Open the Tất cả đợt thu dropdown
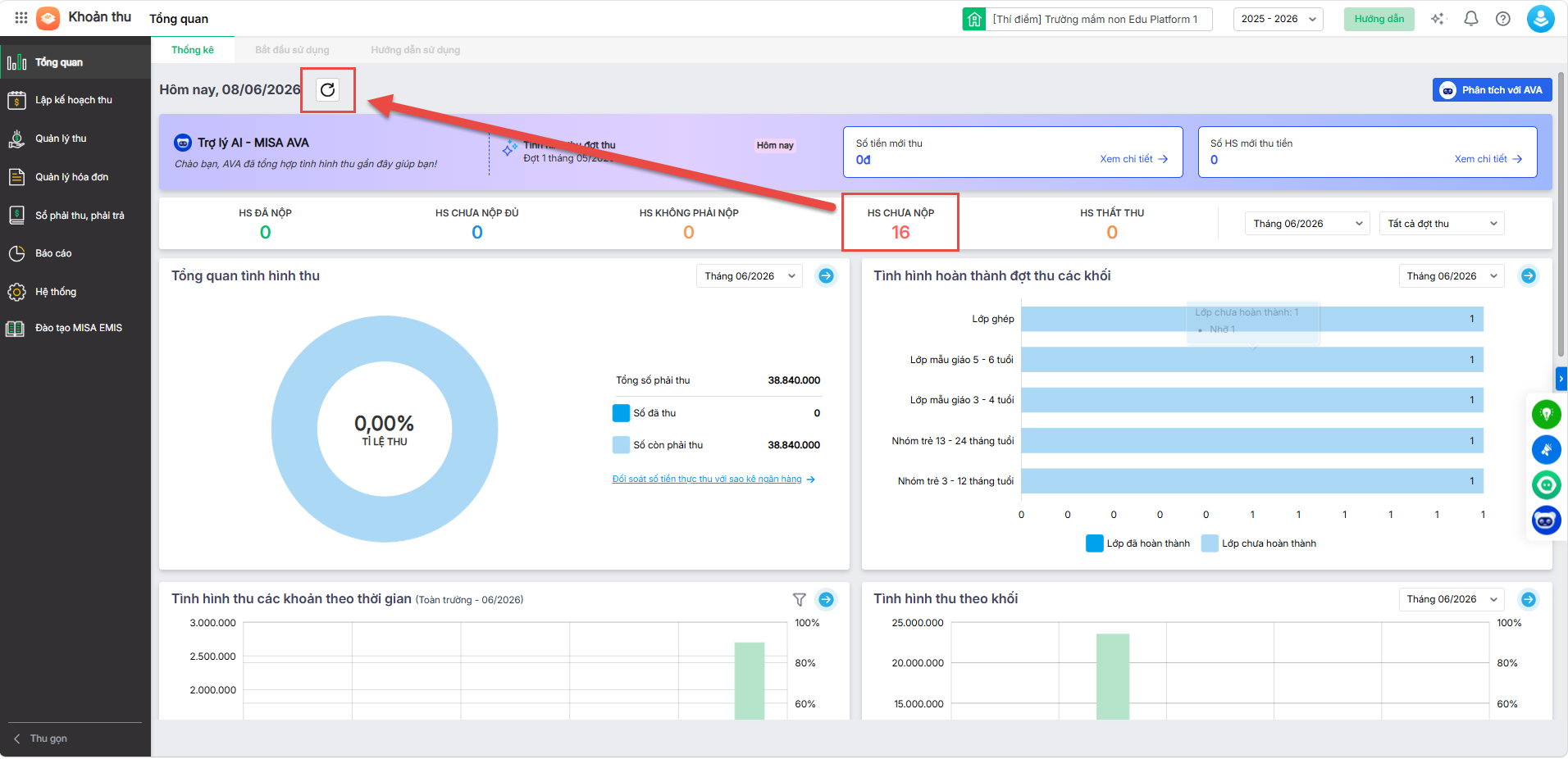 click(1442, 224)
